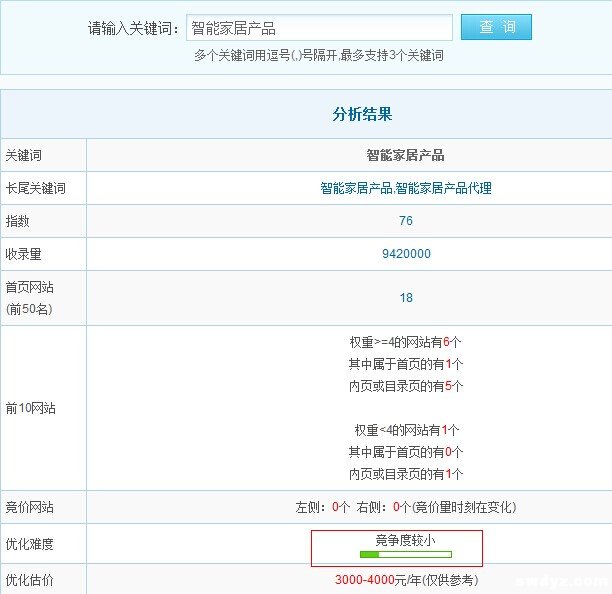Select the 优化估价 row label

click(x=30, y=580)
